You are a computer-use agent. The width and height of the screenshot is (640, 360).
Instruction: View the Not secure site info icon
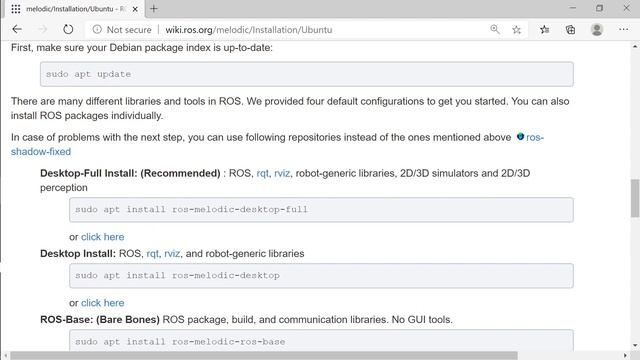click(x=97, y=29)
